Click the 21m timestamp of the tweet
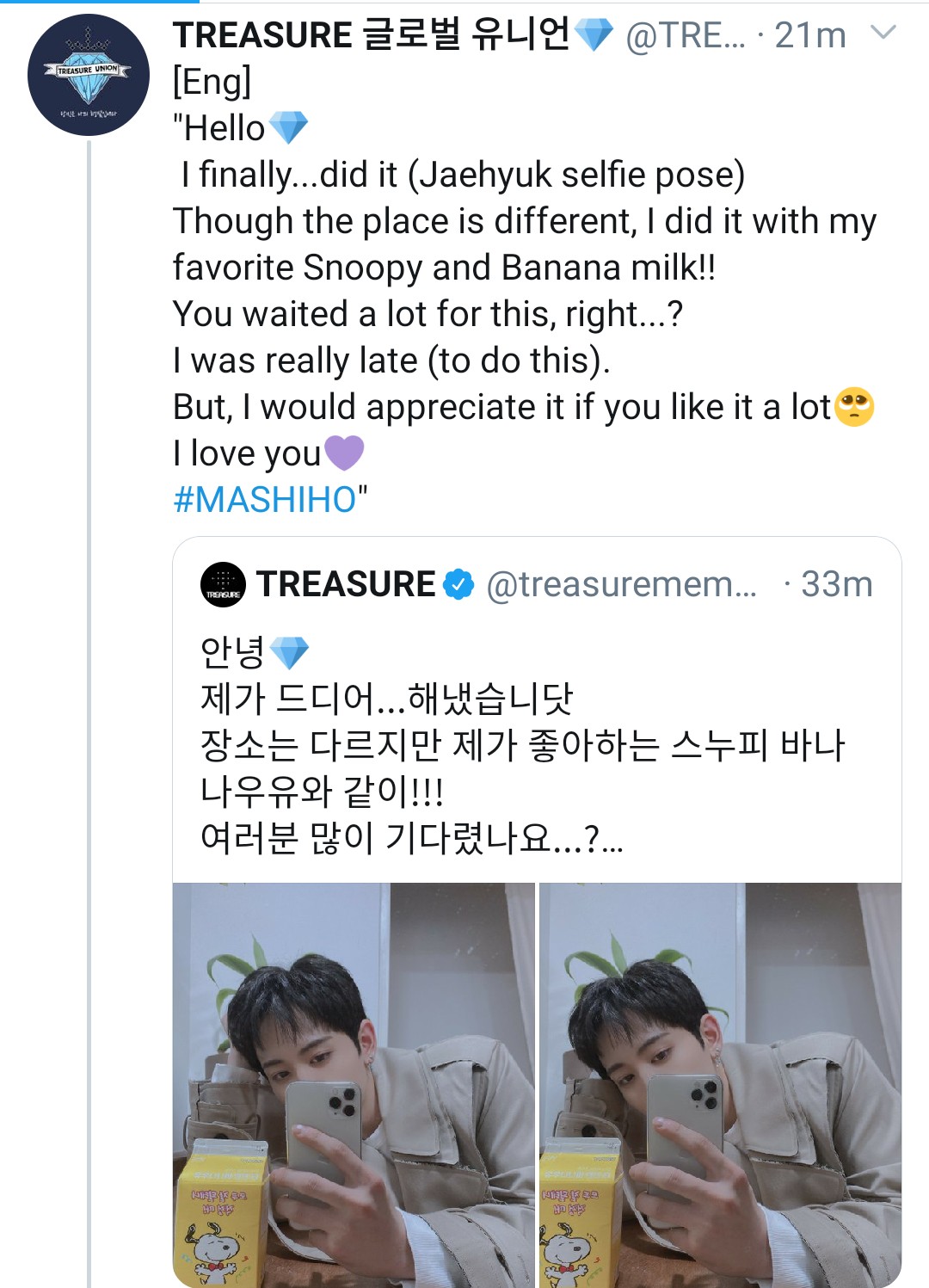The width and height of the screenshot is (929, 1288). coord(810,35)
